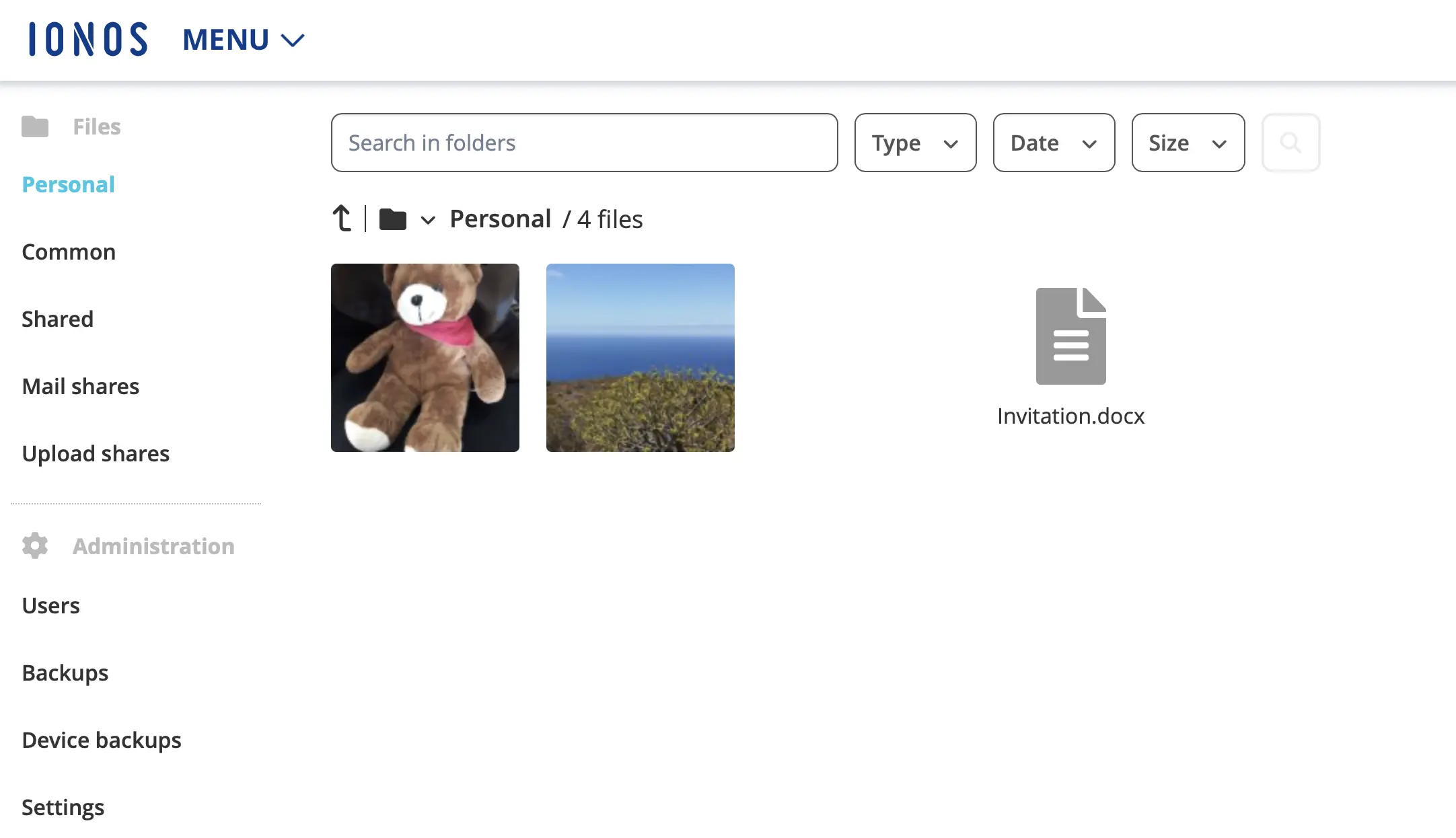Screen dimensions: 1456x838
Task: Click the up arrow to go up a folder
Action: coord(342,218)
